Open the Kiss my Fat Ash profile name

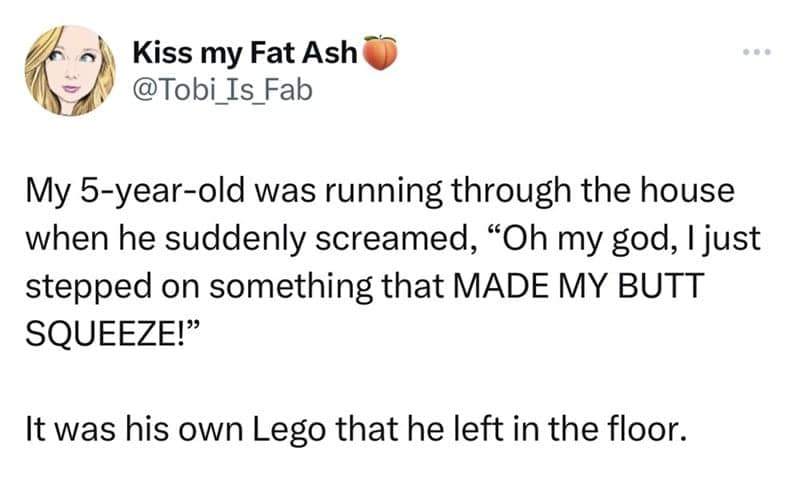tap(245, 54)
